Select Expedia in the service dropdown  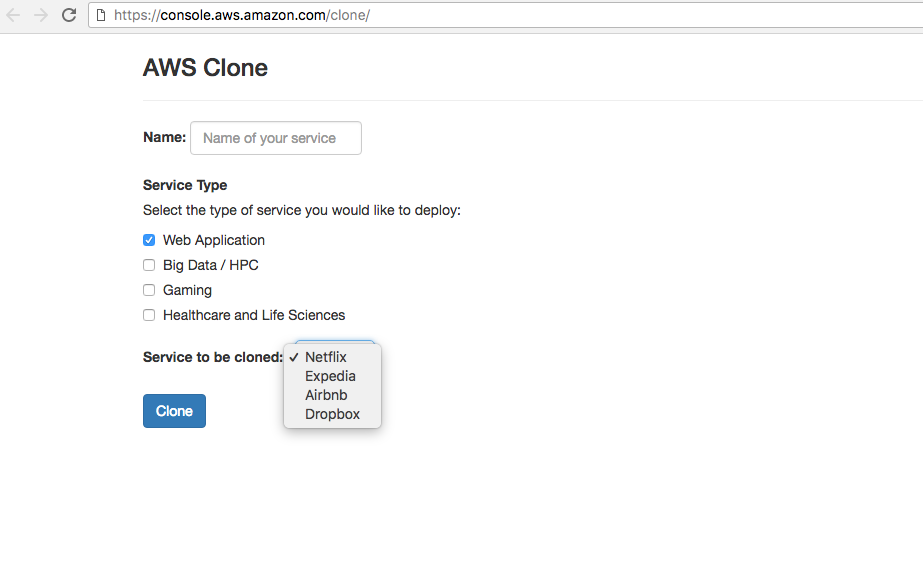[x=332, y=376]
